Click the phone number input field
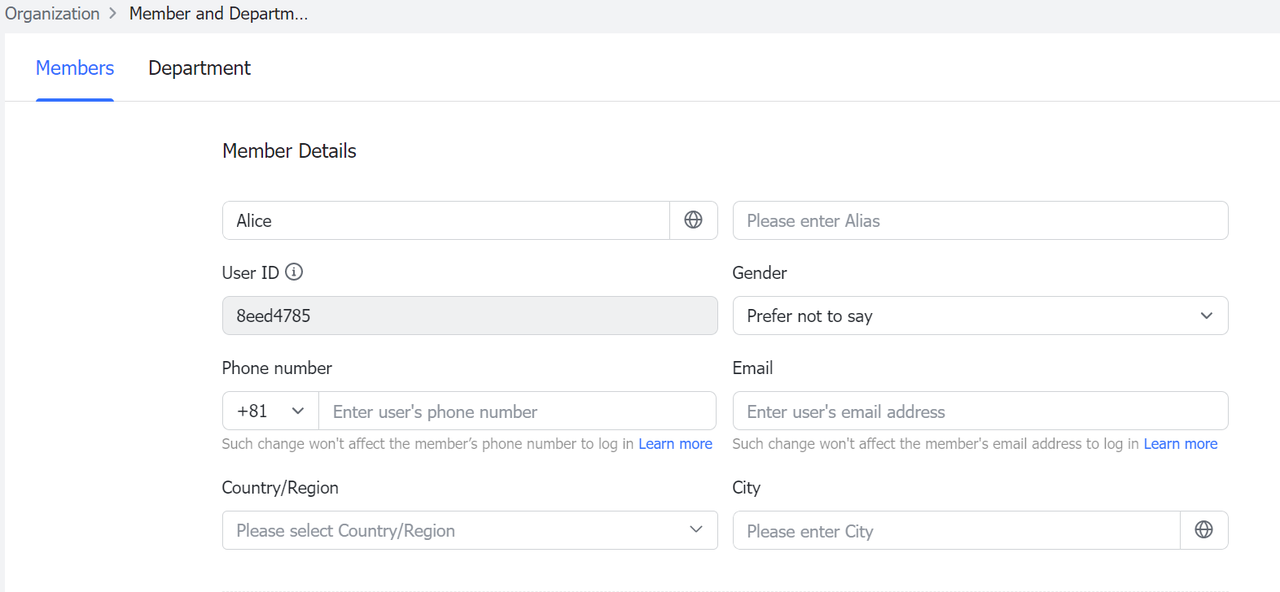 point(516,411)
